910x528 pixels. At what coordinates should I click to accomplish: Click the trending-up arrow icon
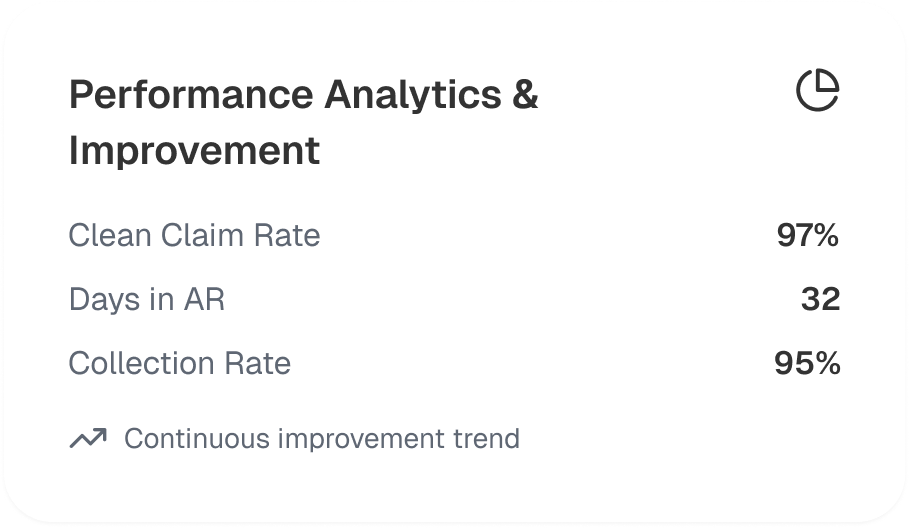tap(88, 438)
